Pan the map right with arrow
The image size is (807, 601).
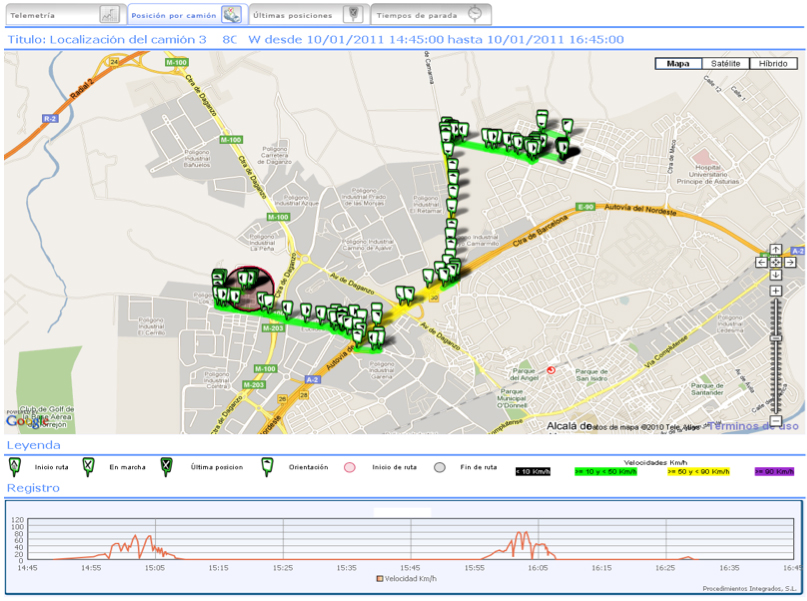(x=790, y=262)
